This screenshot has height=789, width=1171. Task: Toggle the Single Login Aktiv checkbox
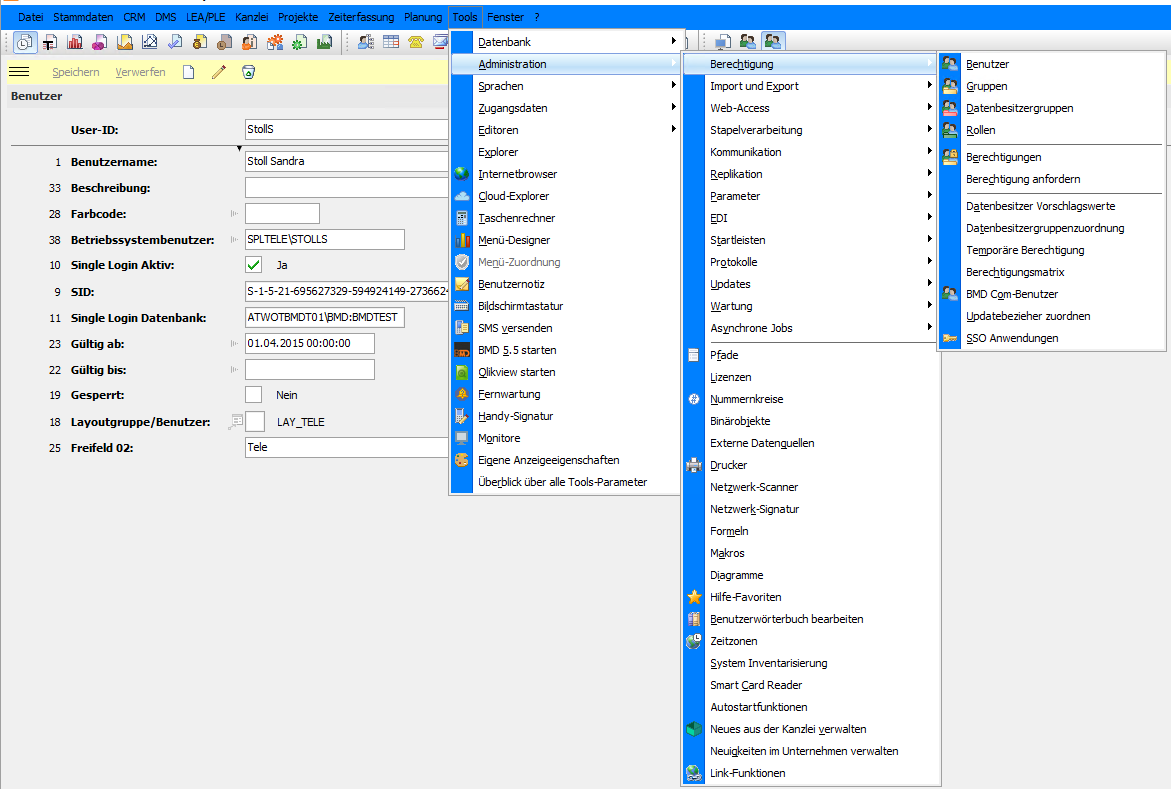click(x=254, y=265)
